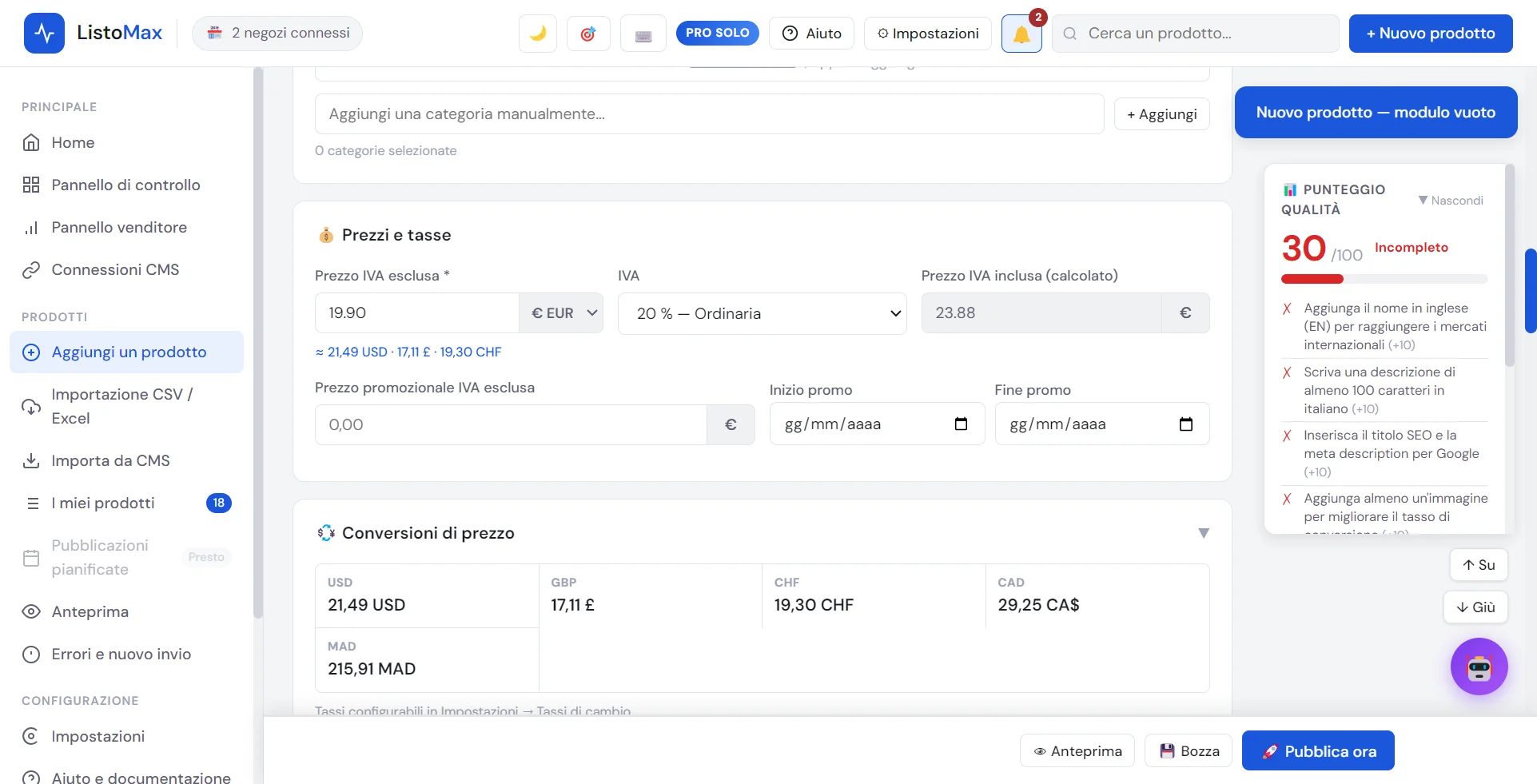Viewport: 1537px width, 784px height.
Task: Open the 2 negozi connessi pill
Action: pyautogui.click(x=277, y=33)
